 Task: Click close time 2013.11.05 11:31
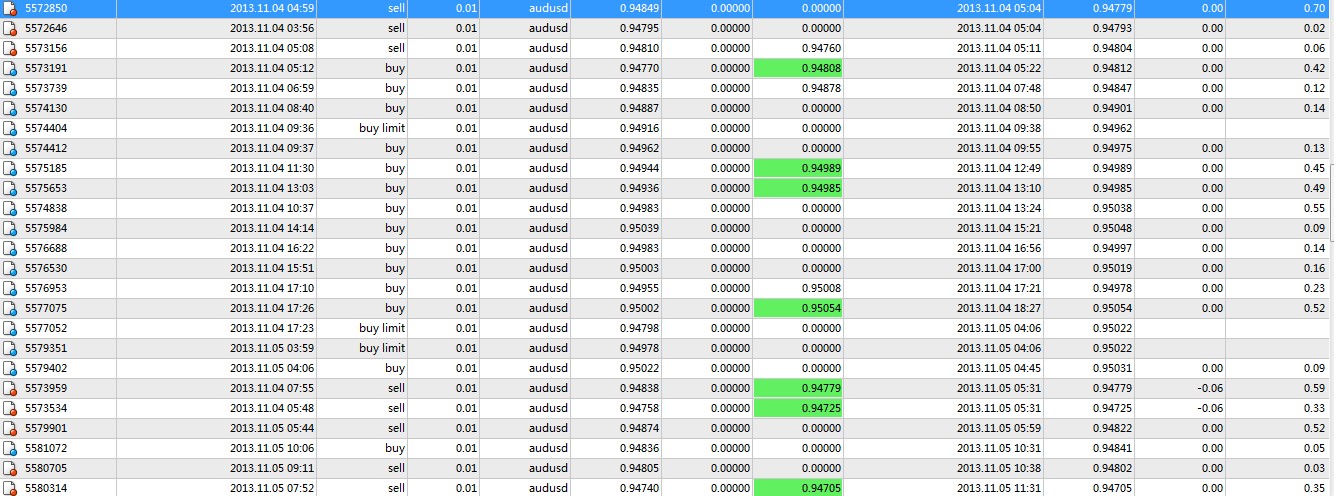[x=999, y=488]
